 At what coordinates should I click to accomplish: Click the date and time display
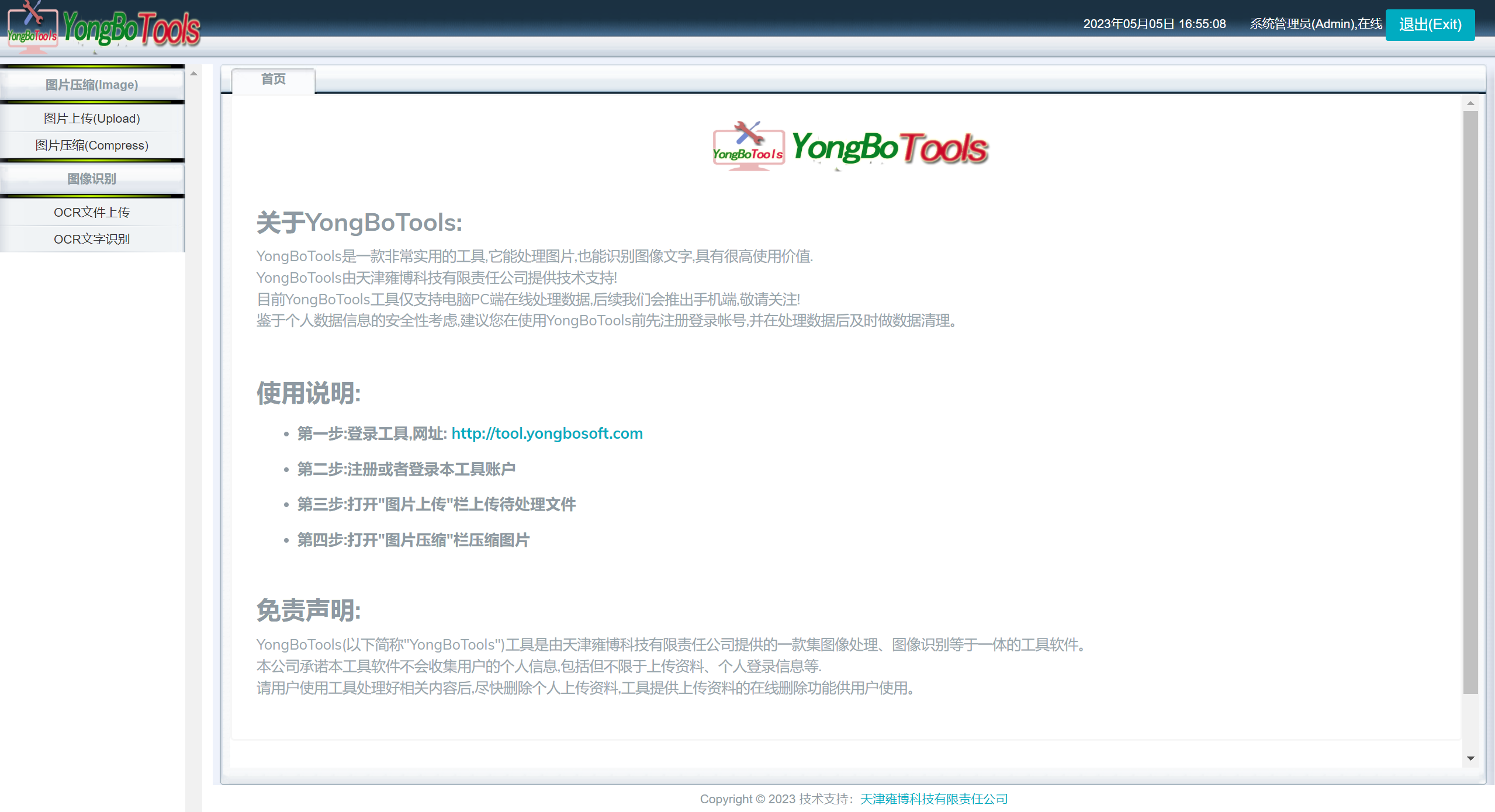click(x=1154, y=24)
